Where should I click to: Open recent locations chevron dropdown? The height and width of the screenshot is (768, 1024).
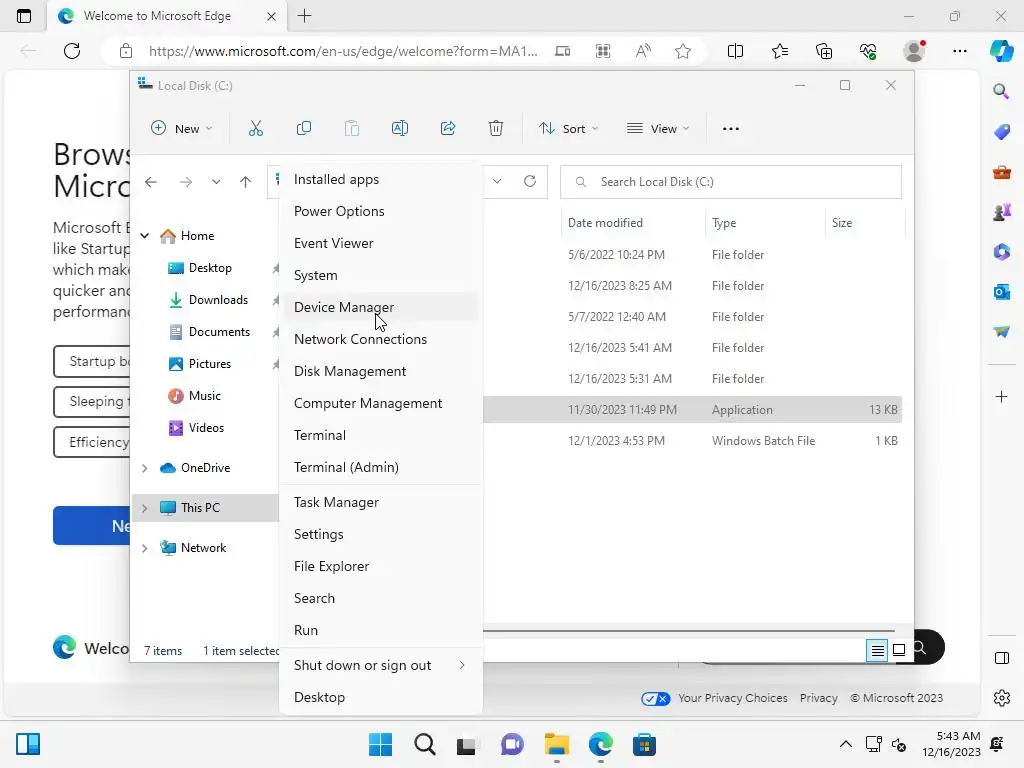click(216, 182)
